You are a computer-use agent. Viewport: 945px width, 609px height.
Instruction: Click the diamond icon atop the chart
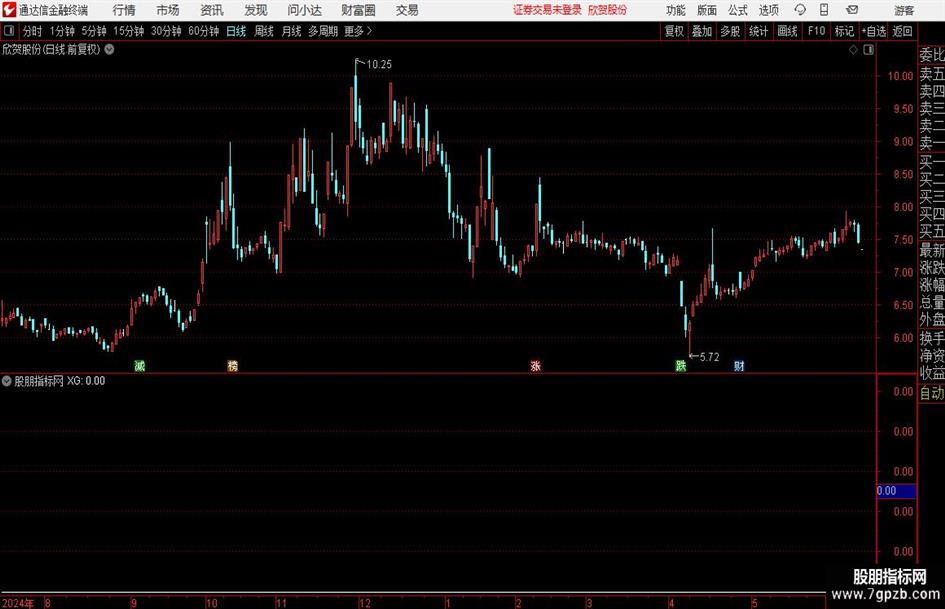coord(853,50)
